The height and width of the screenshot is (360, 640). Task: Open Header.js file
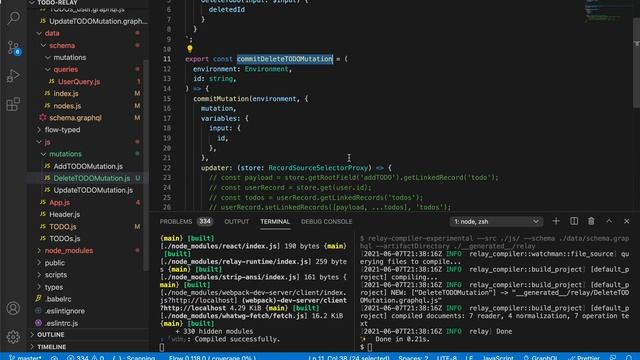(x=64, y=214)
